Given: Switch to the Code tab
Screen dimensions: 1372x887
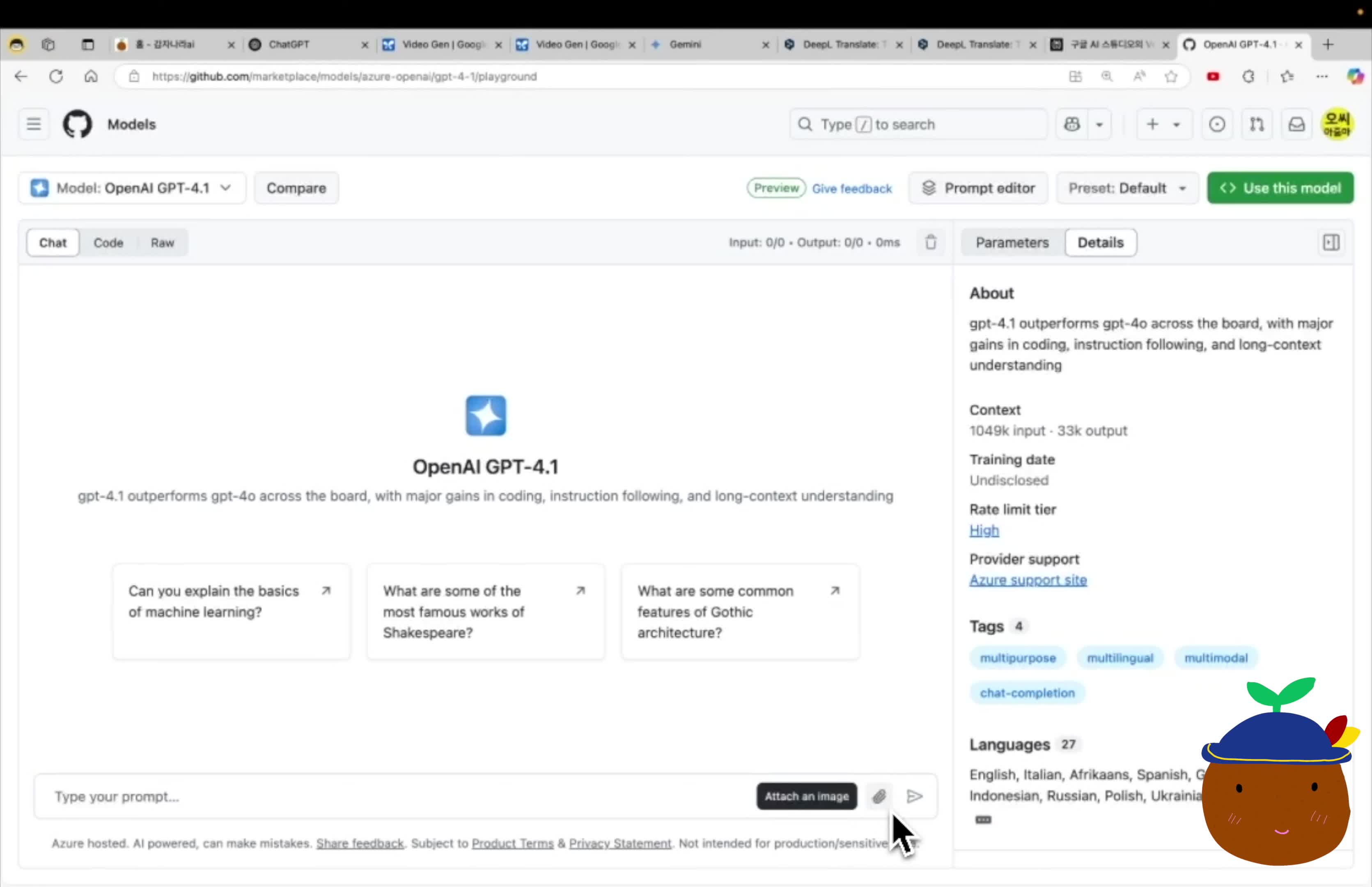Looking at the screenshot, I should coord(108,243).
